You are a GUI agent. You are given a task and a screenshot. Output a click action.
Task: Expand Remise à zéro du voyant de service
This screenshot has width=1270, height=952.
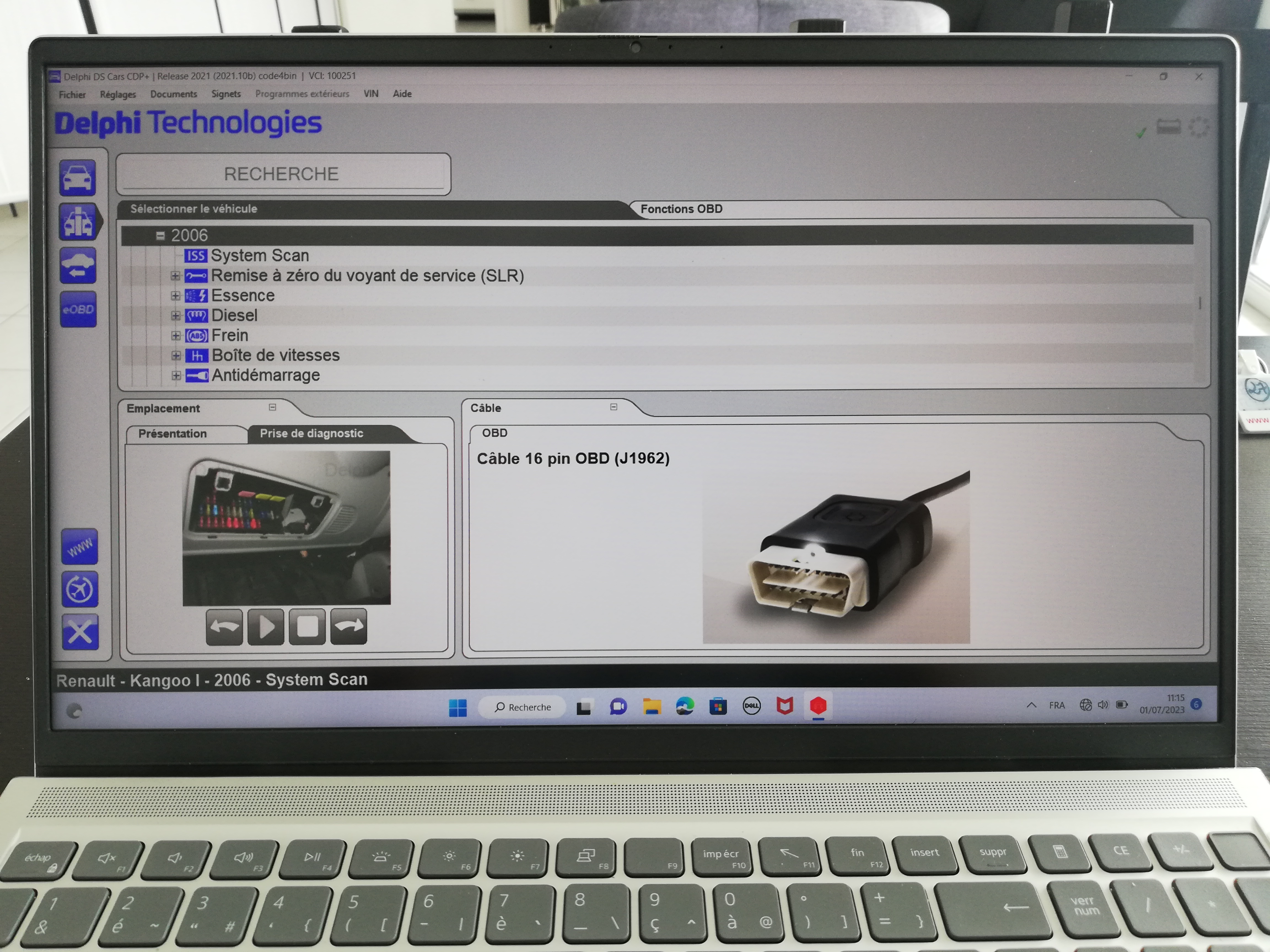176,276
